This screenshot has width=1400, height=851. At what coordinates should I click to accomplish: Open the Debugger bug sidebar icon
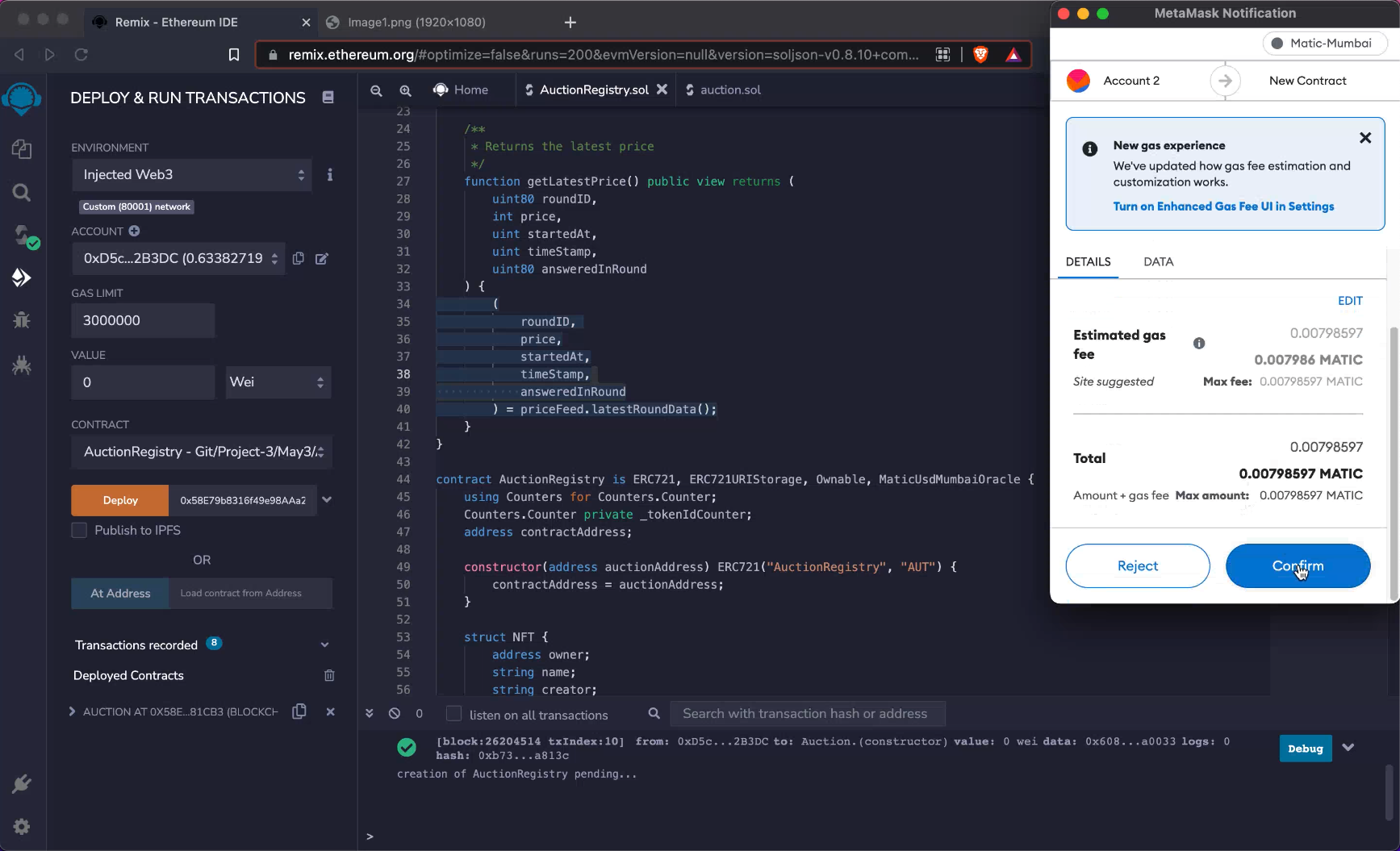point(22,320)
